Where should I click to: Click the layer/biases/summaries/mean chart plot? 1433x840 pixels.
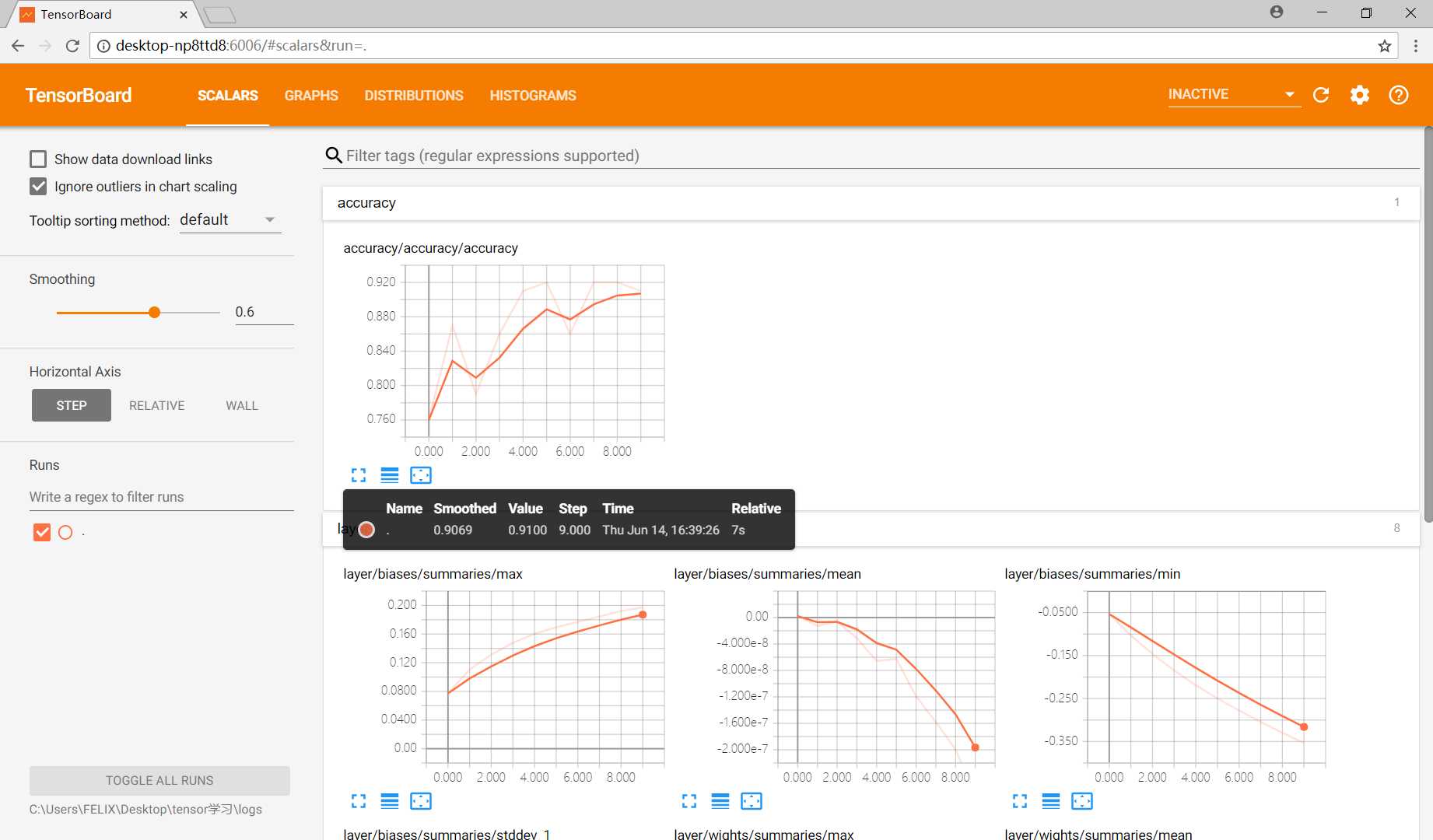(885, 678)
